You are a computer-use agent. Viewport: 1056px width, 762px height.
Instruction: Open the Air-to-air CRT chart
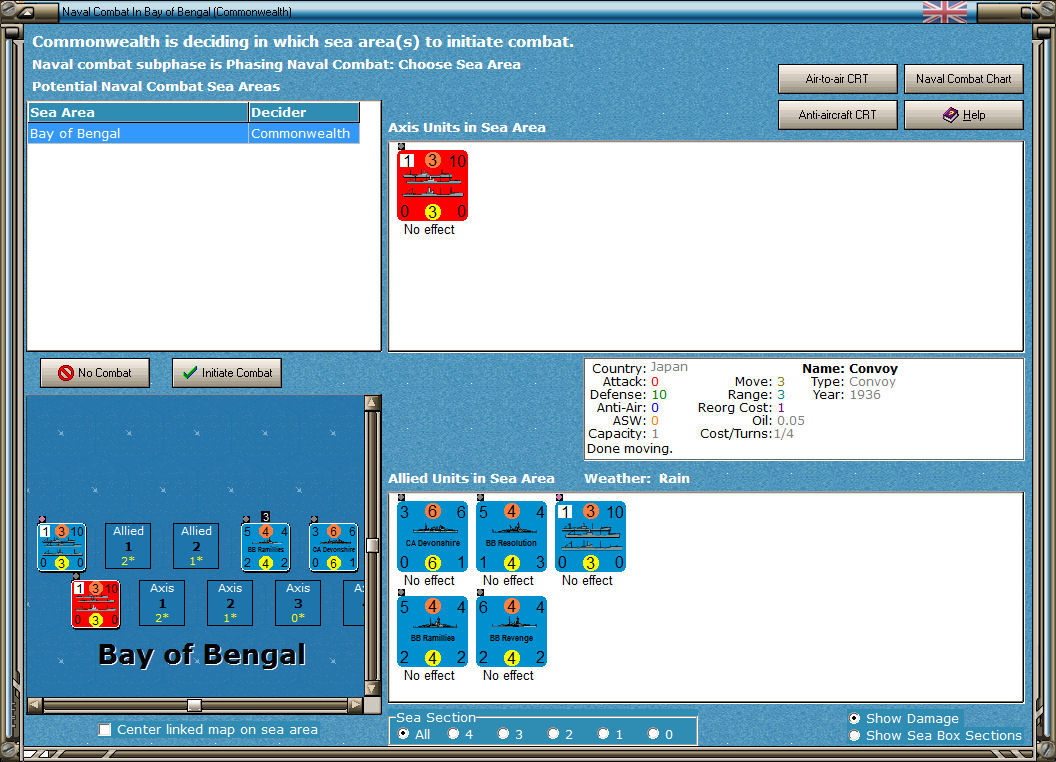coord(837,79)
